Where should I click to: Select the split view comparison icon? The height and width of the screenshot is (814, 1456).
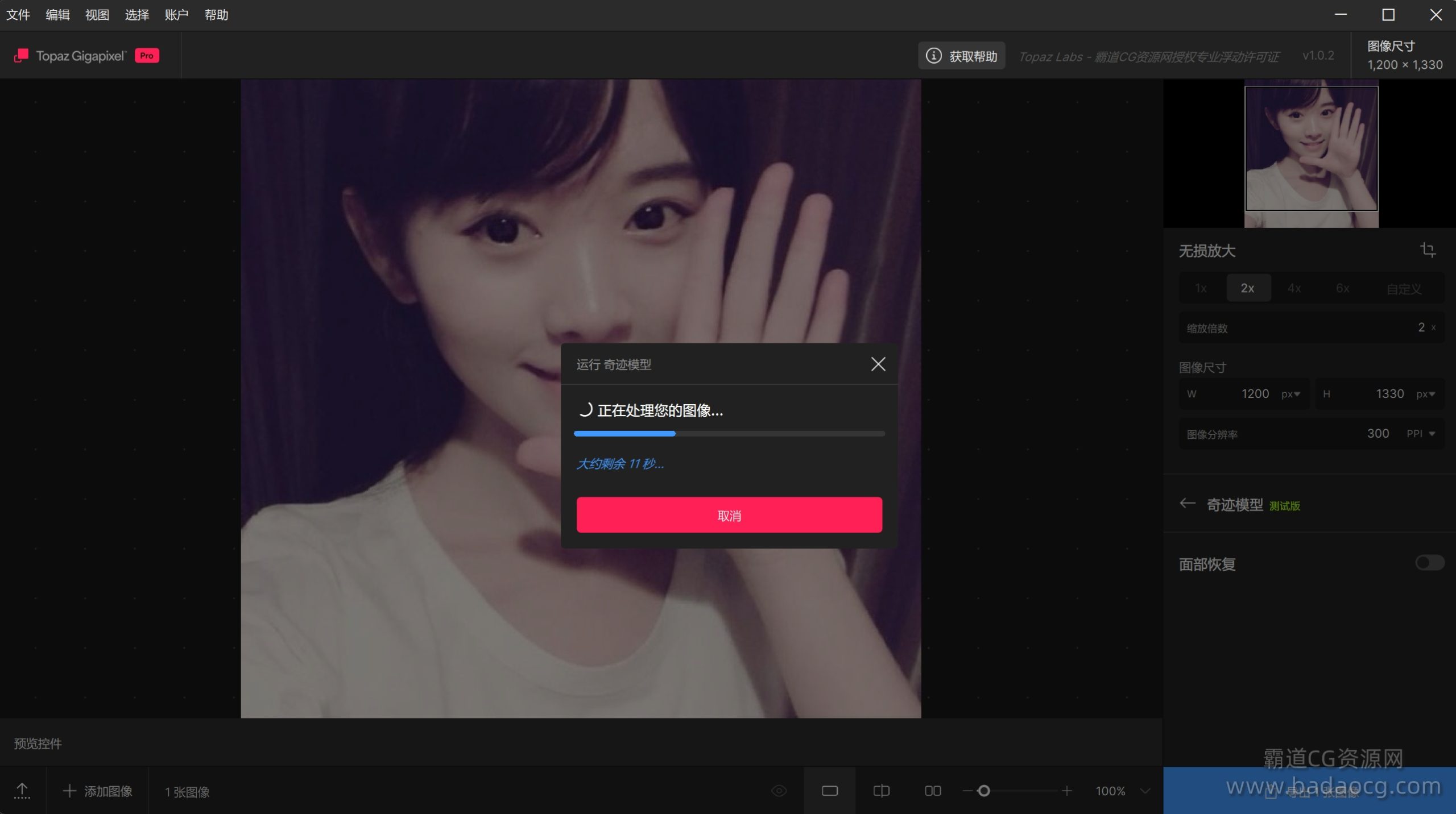pyautogui.click(x=881, y=791)
